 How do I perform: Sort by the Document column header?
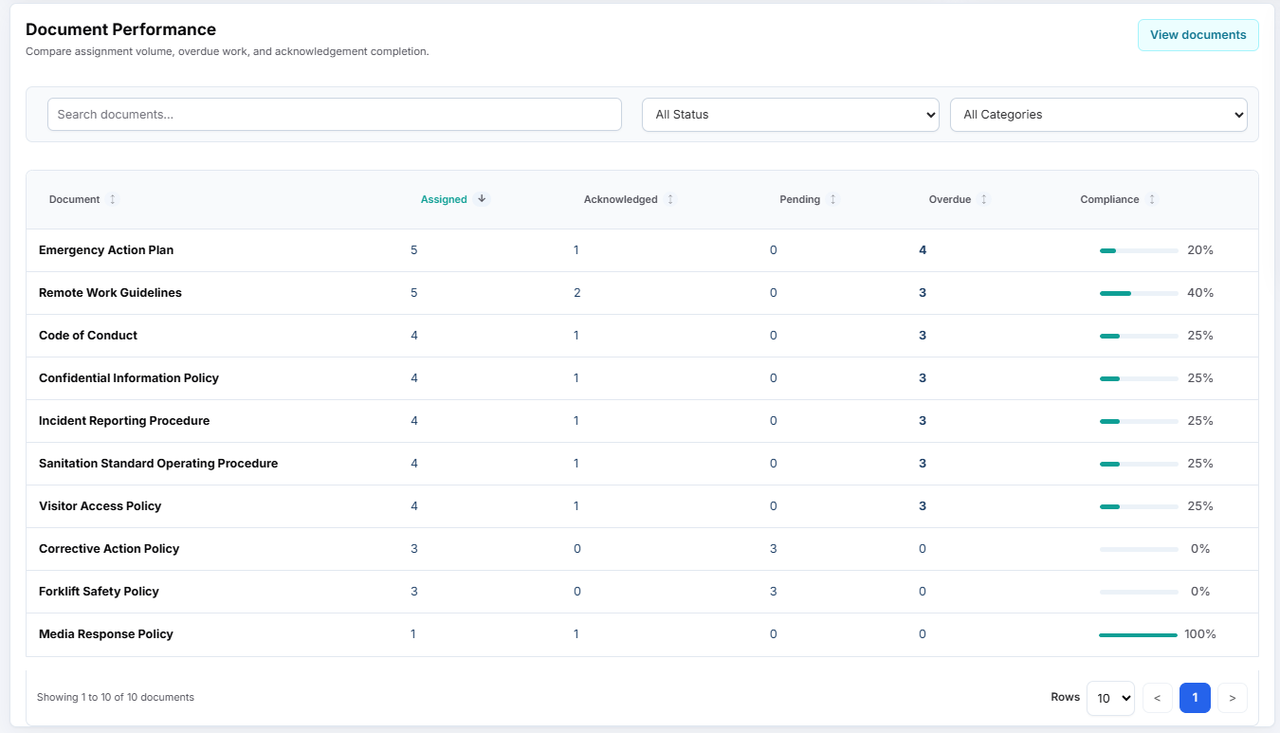74,199
